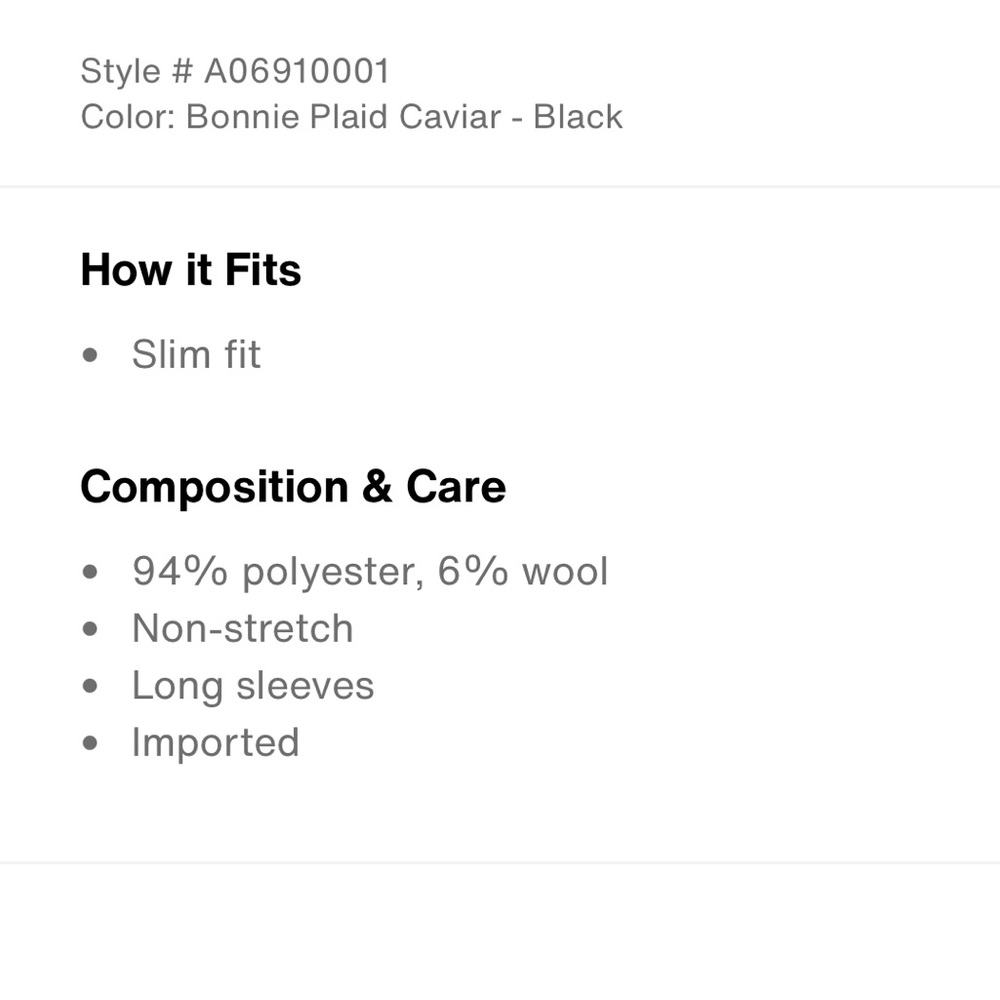Viewport: 1000px width, 1000px height.
Task: Click the Non-stretch list item
Action: tap(242, 628)
